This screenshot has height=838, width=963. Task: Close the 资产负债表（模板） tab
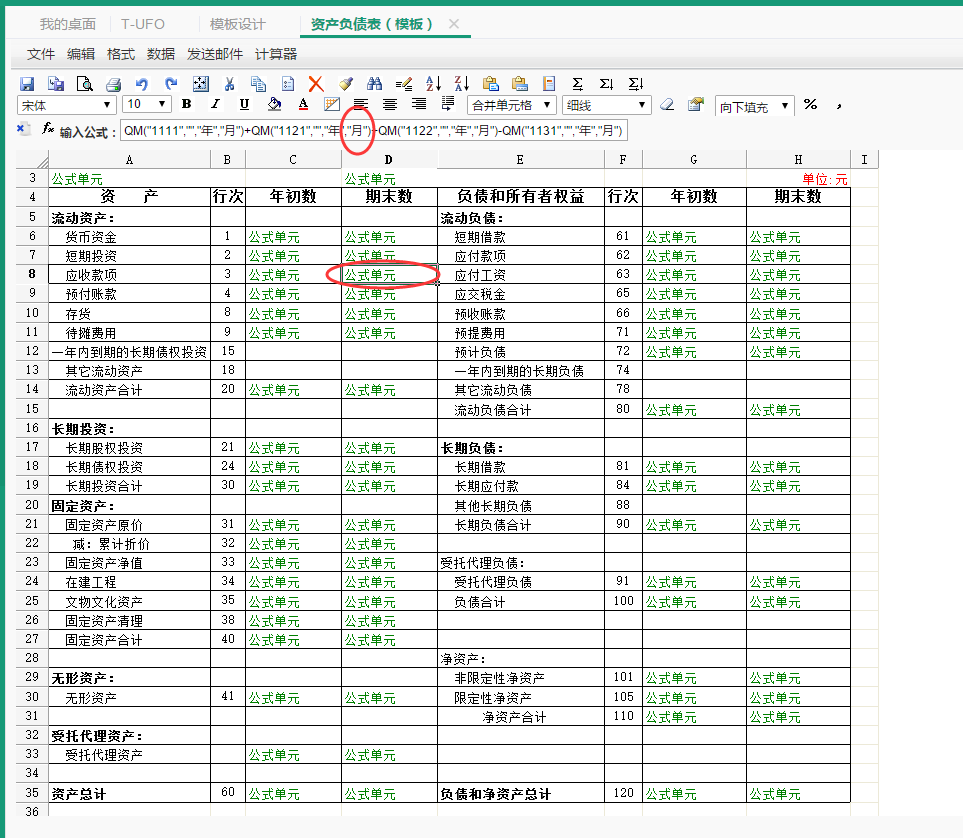[x=454, y=24]
